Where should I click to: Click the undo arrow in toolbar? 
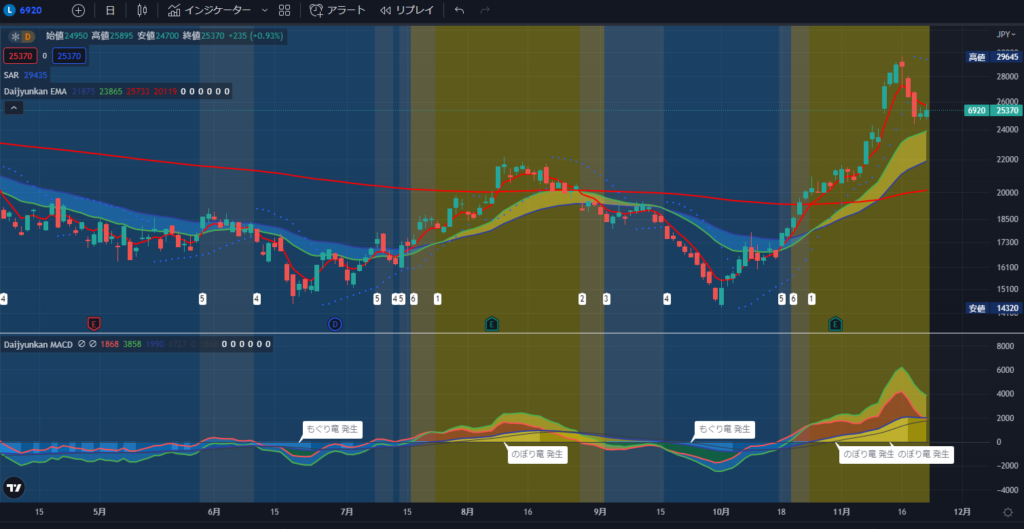459,10
